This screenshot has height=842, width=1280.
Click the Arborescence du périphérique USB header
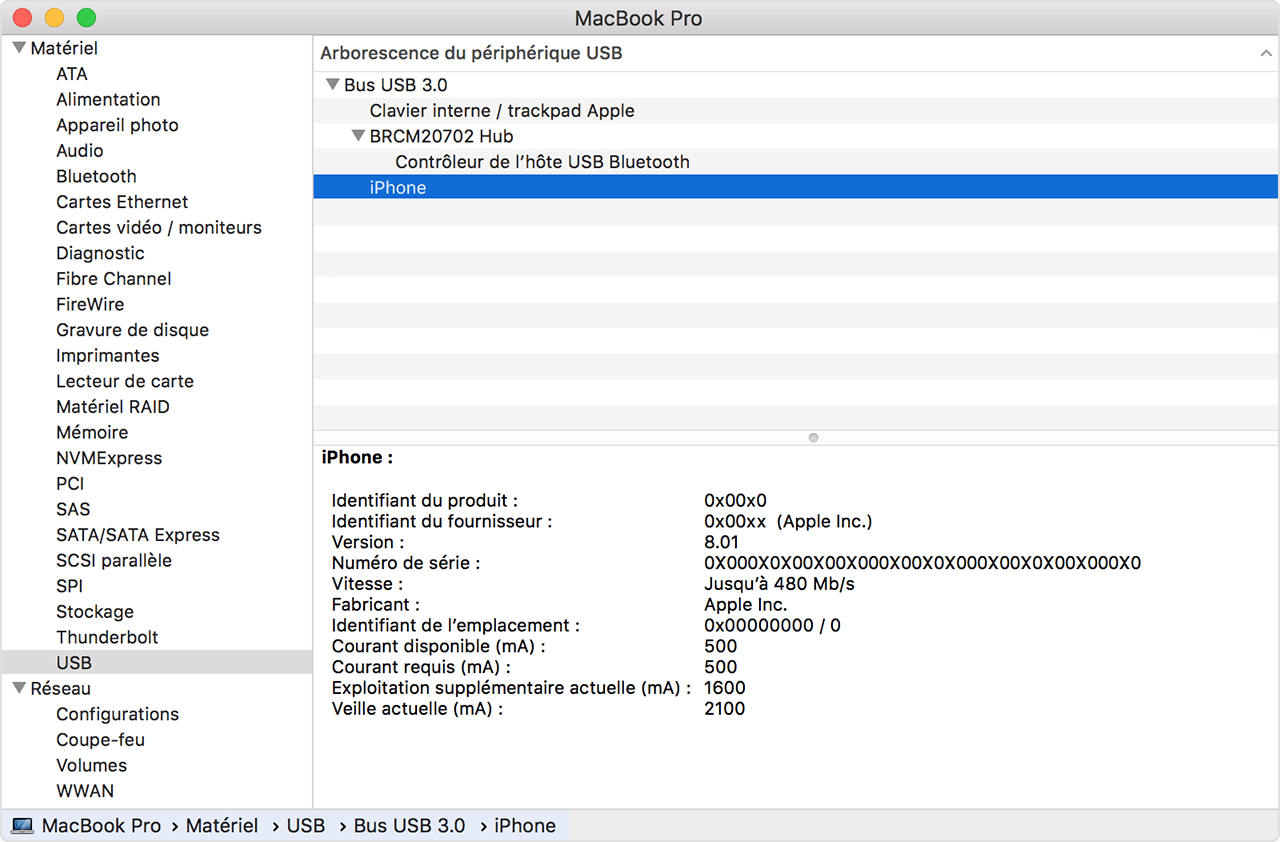(471, 53)
